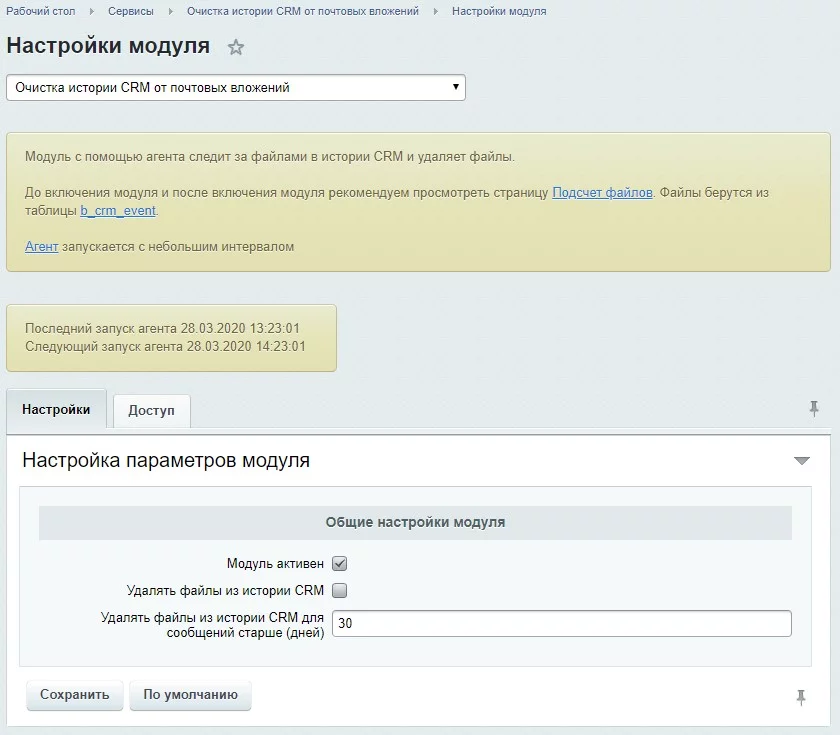
Task: Navigate to 'Сервисы' breadcrumb
Action: coord(131,11)
